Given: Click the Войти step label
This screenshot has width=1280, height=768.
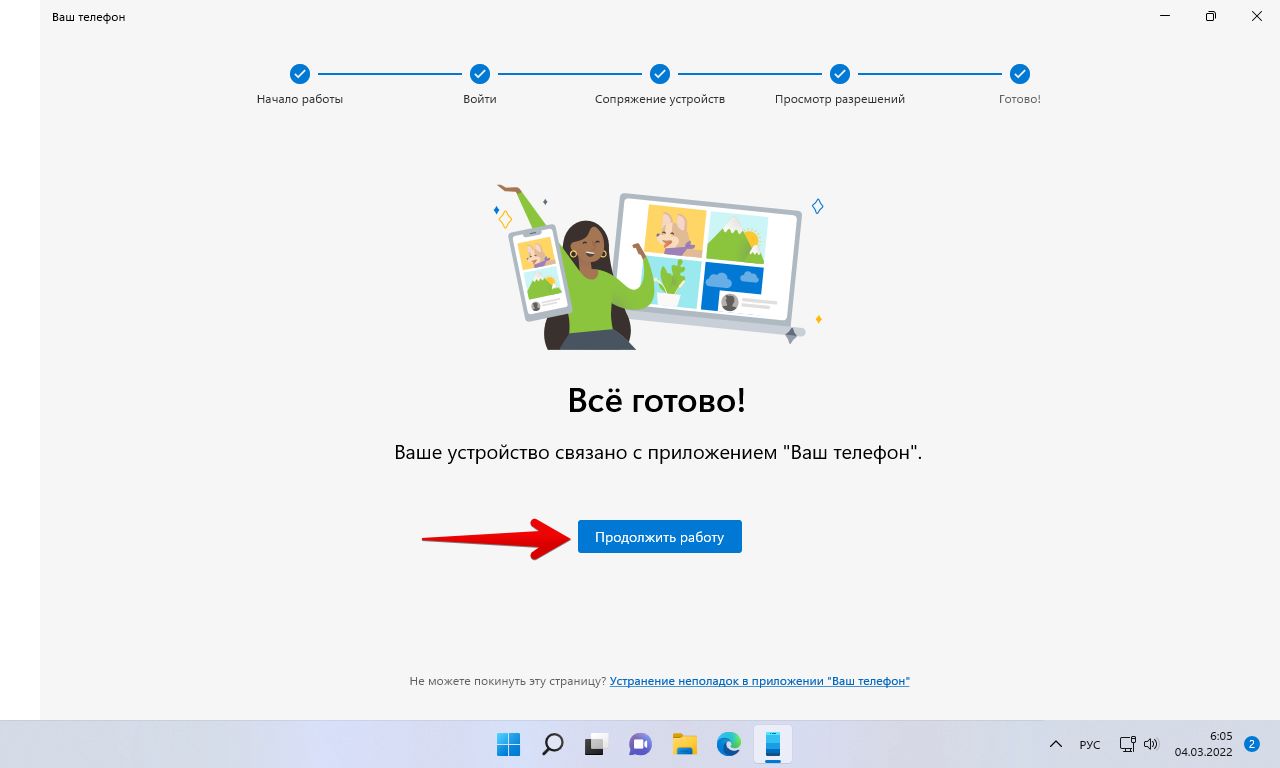Looking at the screenshot, I should click(x=480, y=99).
